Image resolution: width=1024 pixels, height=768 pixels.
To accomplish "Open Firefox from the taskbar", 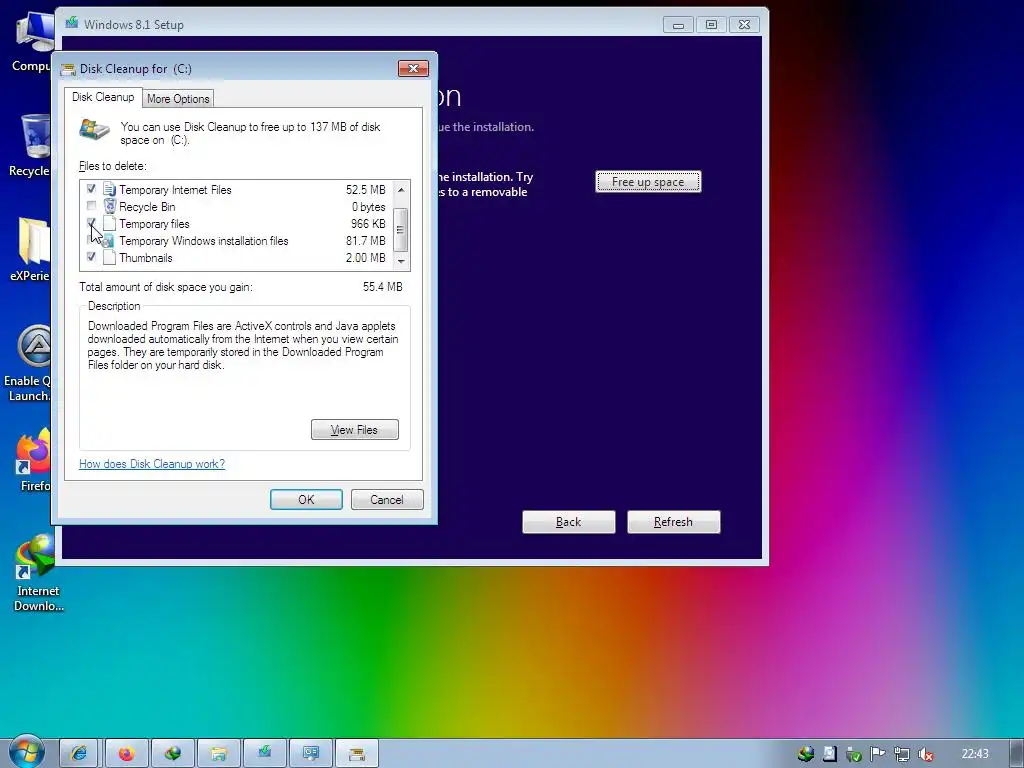I will pos(126,754).
